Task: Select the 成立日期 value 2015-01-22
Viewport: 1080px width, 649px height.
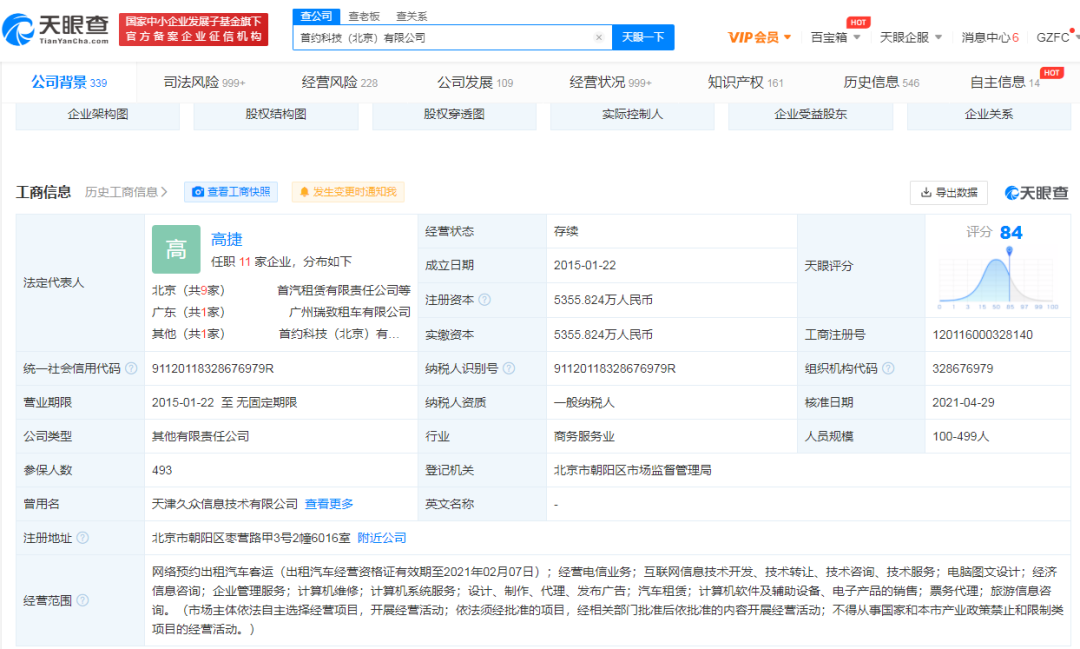Action: (x=585, y=265)
